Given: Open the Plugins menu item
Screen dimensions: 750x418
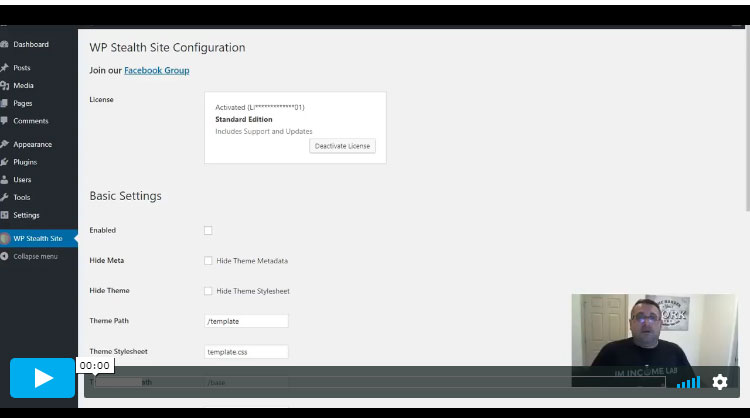Looking at the screenshot, I should [x=25, y=162].
